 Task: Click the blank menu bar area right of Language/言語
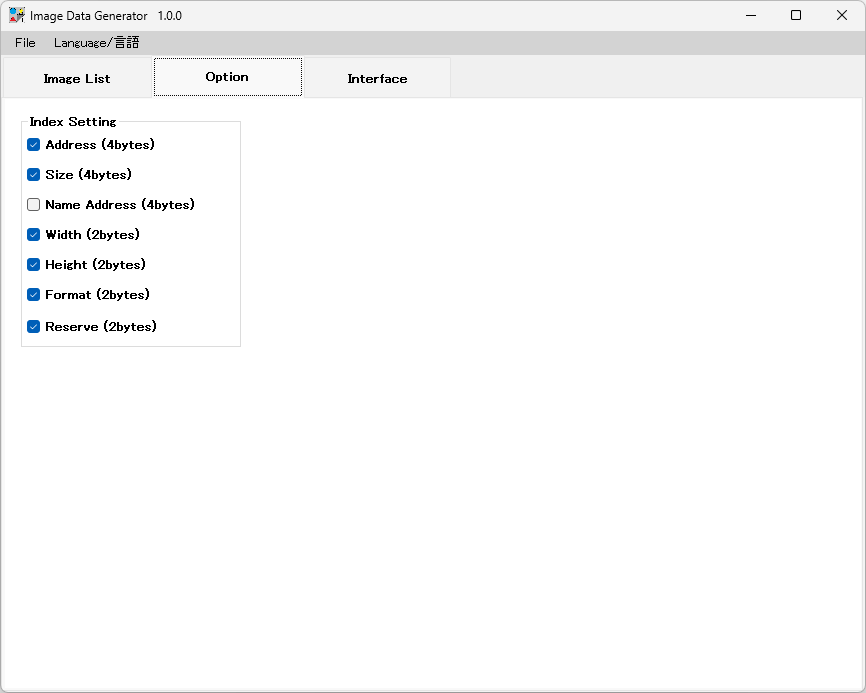(500, 43)
